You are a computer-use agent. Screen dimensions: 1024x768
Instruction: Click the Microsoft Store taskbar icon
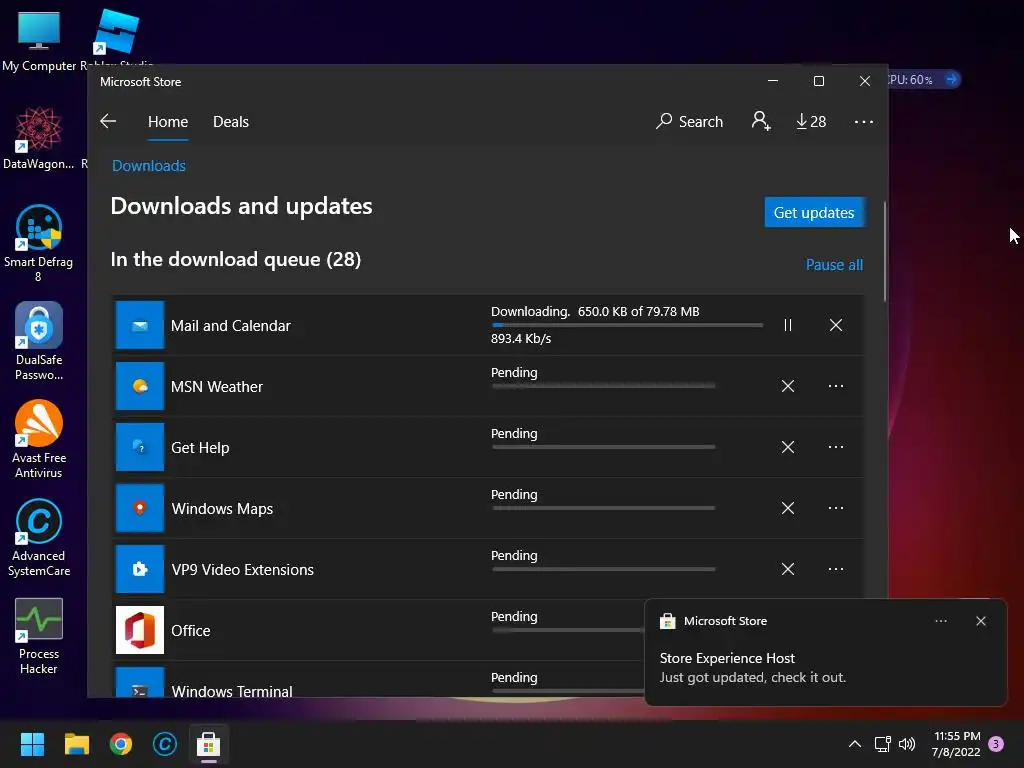(208, 744)
